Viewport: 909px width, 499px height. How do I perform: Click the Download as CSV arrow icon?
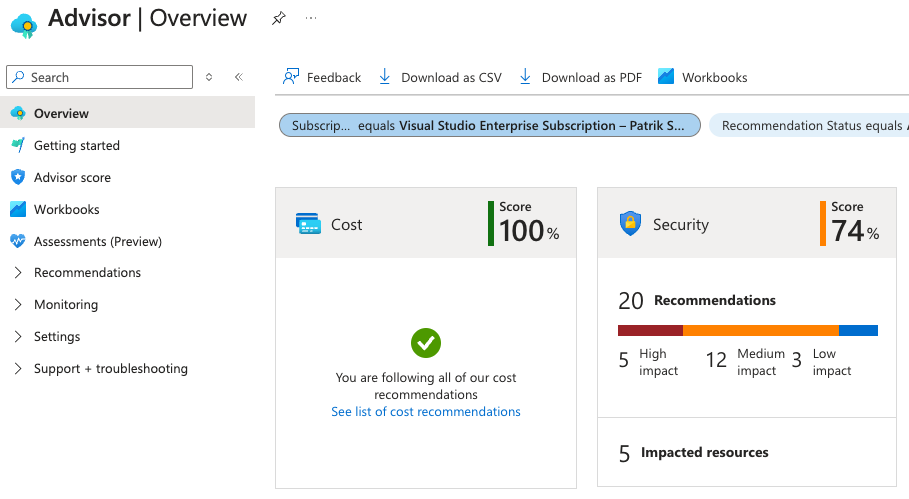[384, 77]
